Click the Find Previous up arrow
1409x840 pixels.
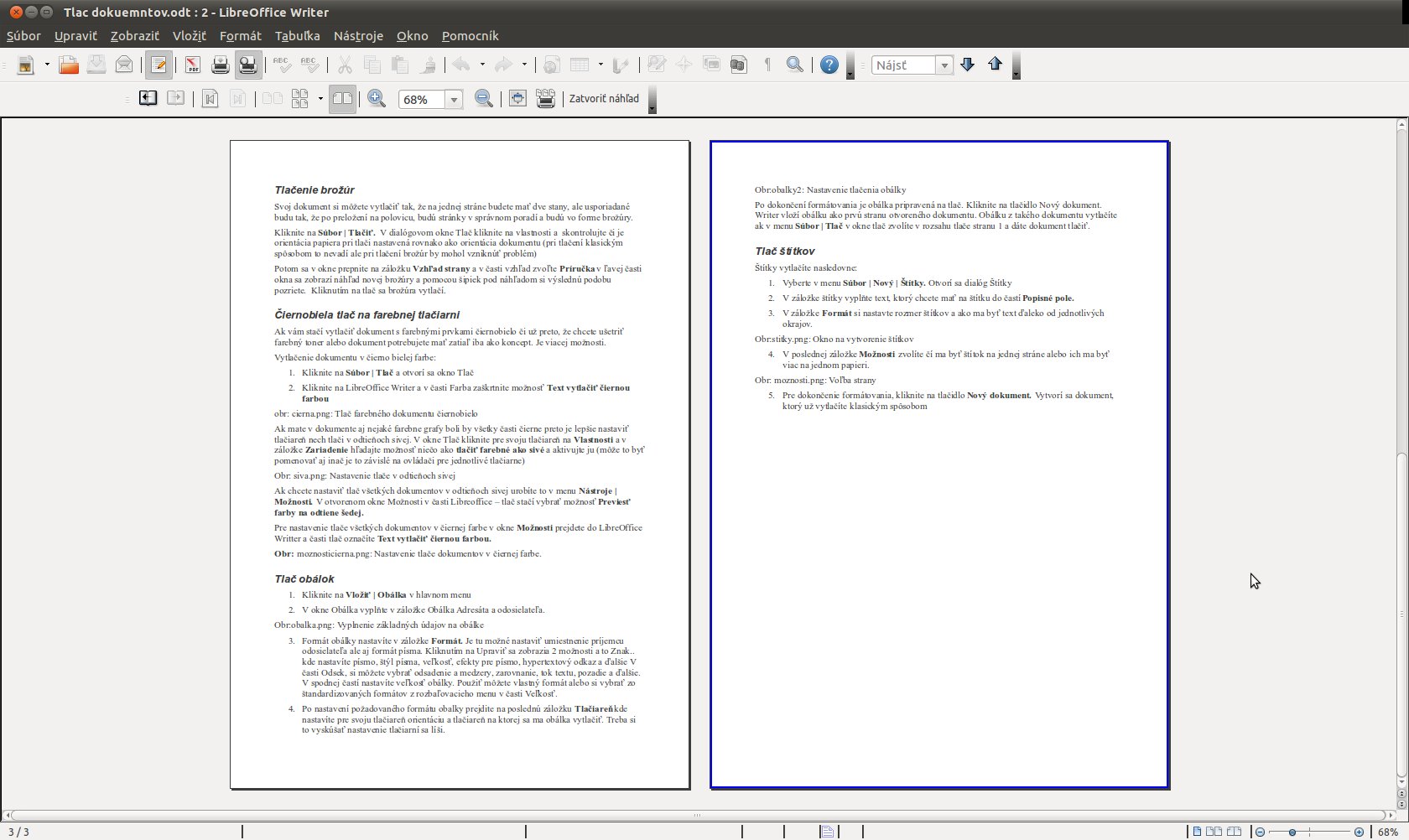[x=996, y=65]
